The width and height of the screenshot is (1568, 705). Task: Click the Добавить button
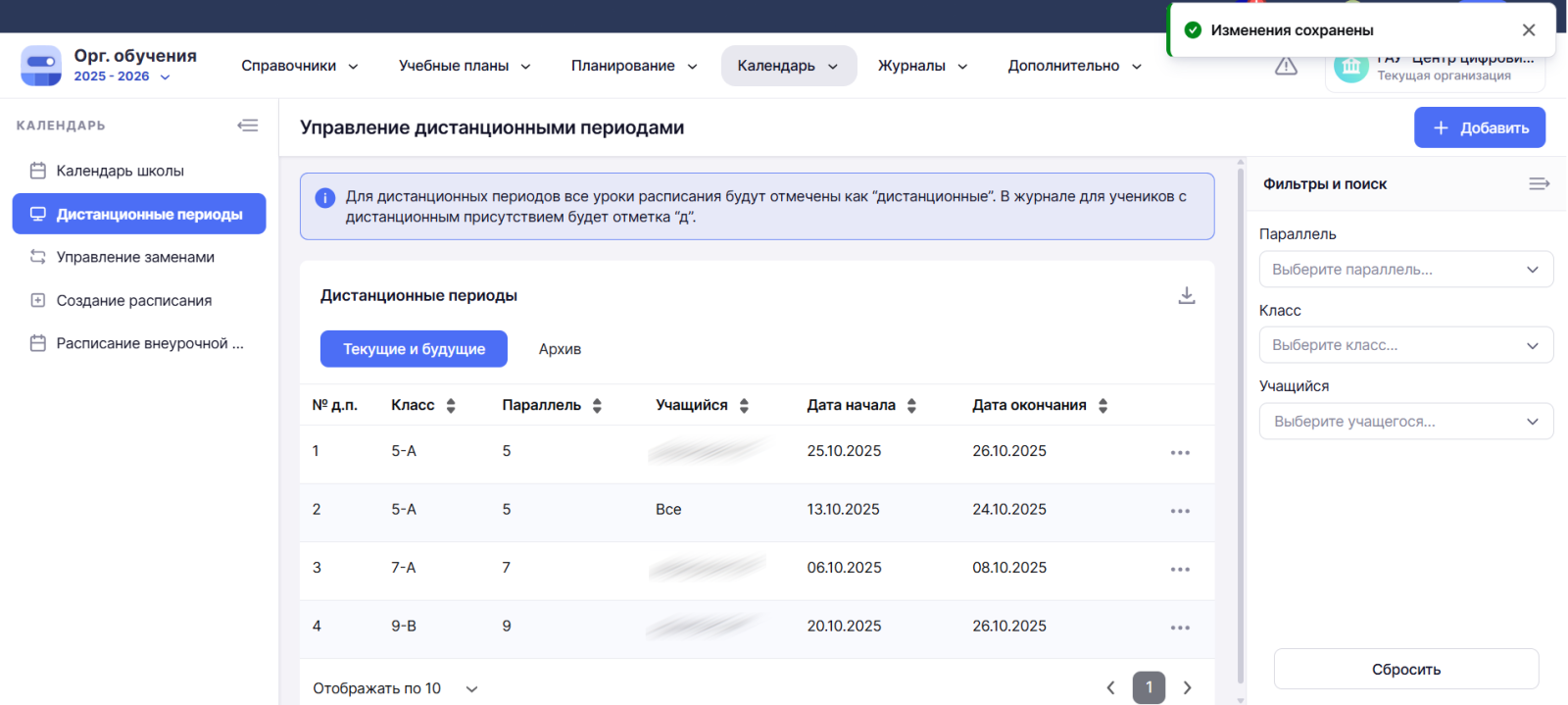point(1479,127)
